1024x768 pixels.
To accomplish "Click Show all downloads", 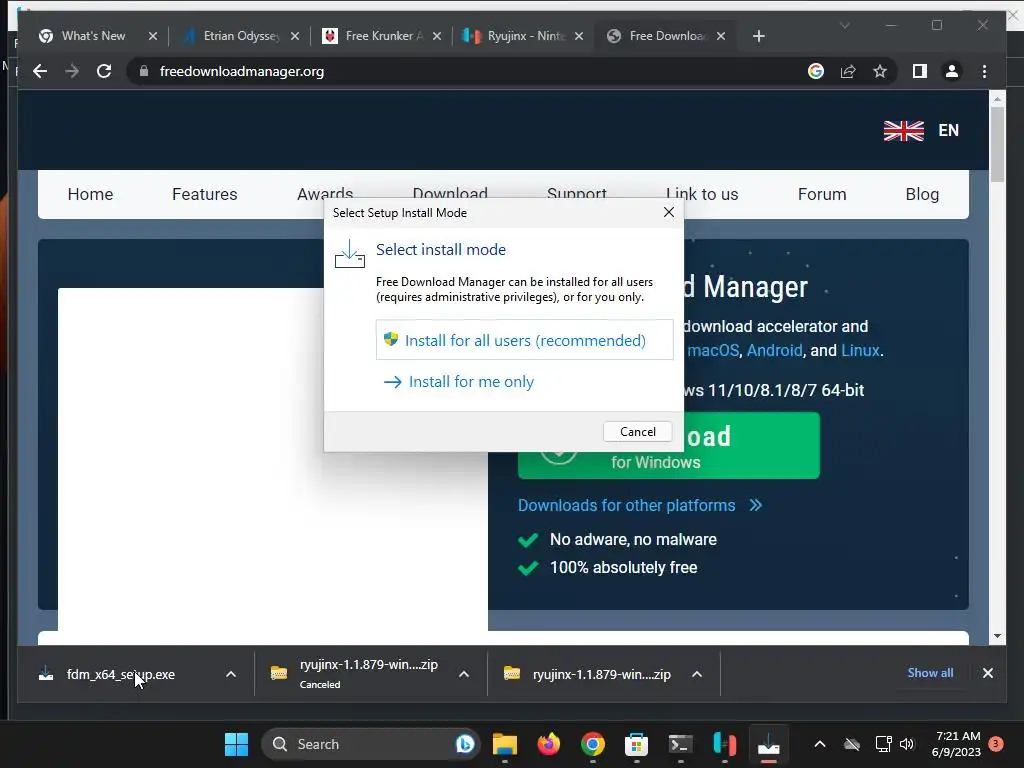I will pos(930,673).
